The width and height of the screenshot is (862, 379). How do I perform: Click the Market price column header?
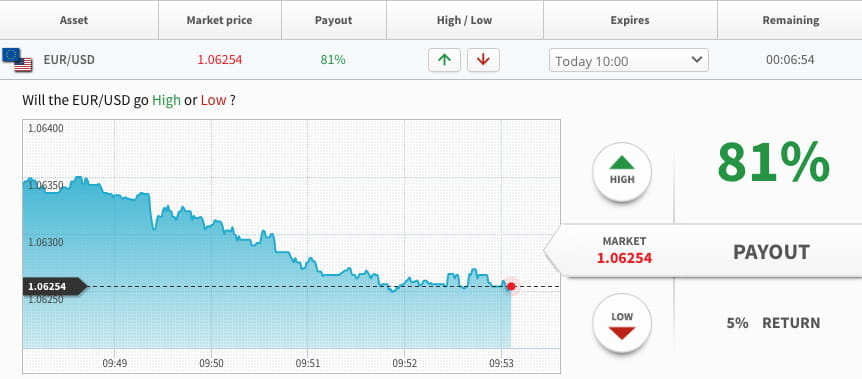pos(219,20)
